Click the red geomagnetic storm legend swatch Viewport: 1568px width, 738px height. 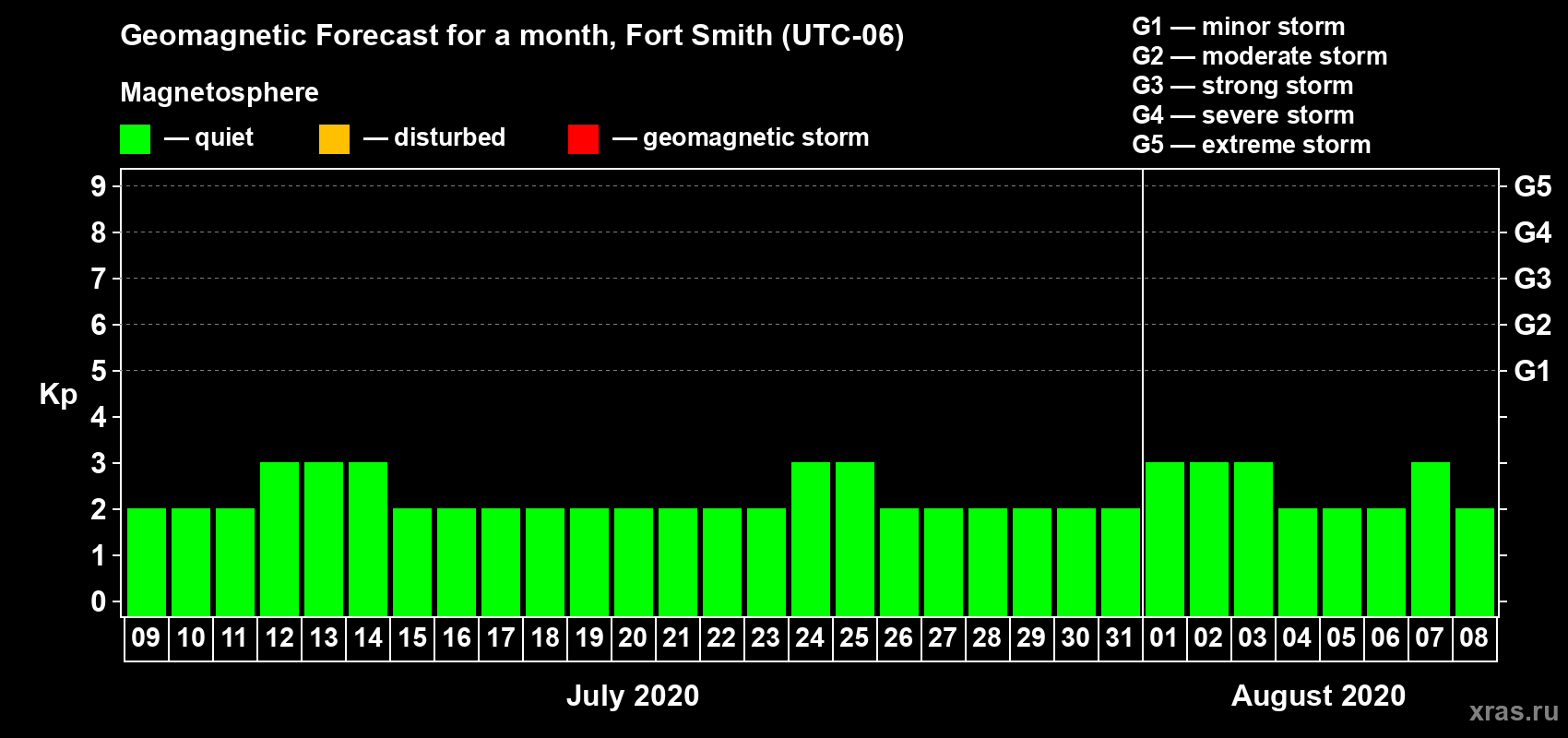[x=583, y=139]
